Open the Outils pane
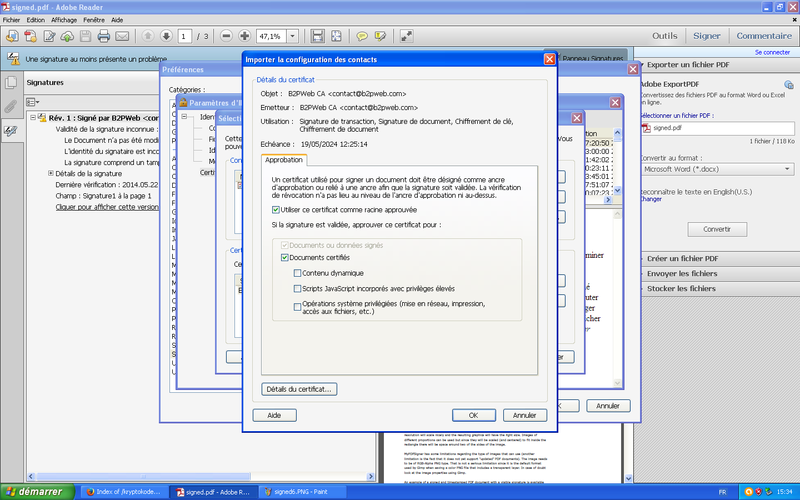The height and width of the screenshot is (500, 800). (x=664, y=36)
